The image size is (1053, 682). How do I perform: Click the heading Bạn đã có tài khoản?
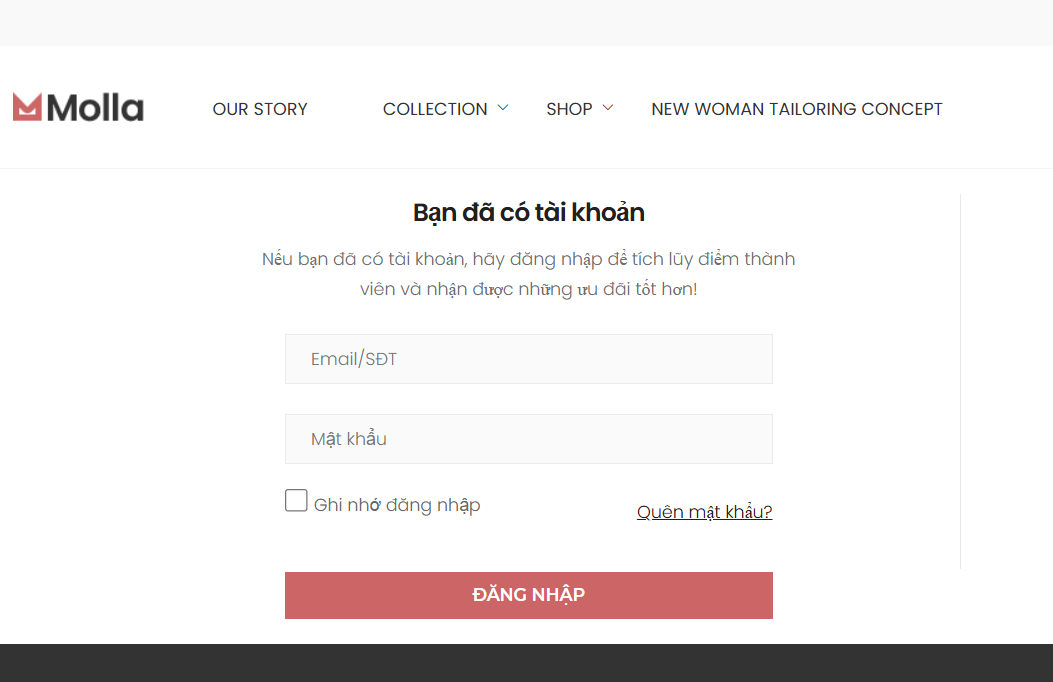click(529, 213)
